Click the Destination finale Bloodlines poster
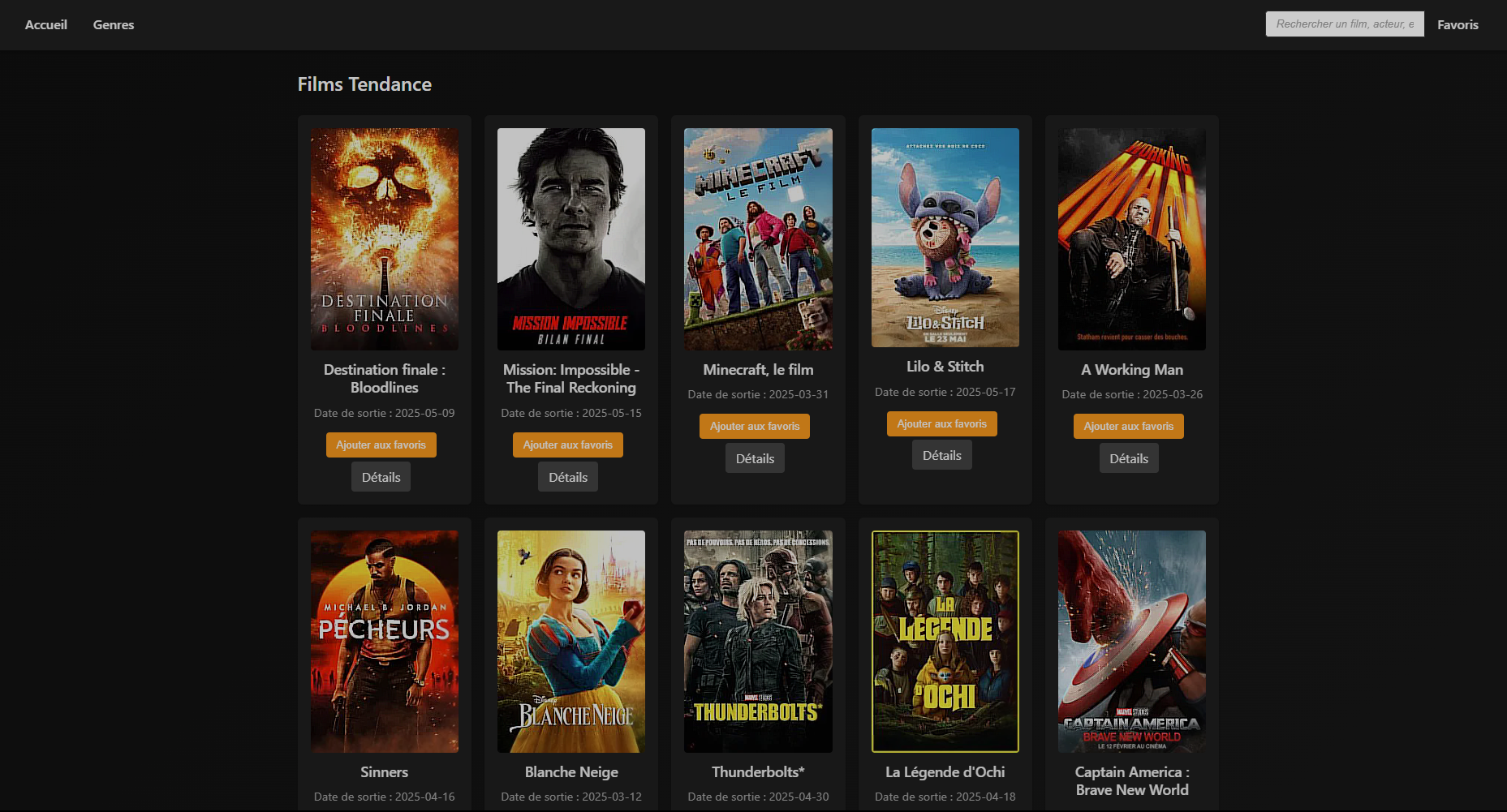The height and width of the screenshot is (812, 1507). [x=385, y=238]
